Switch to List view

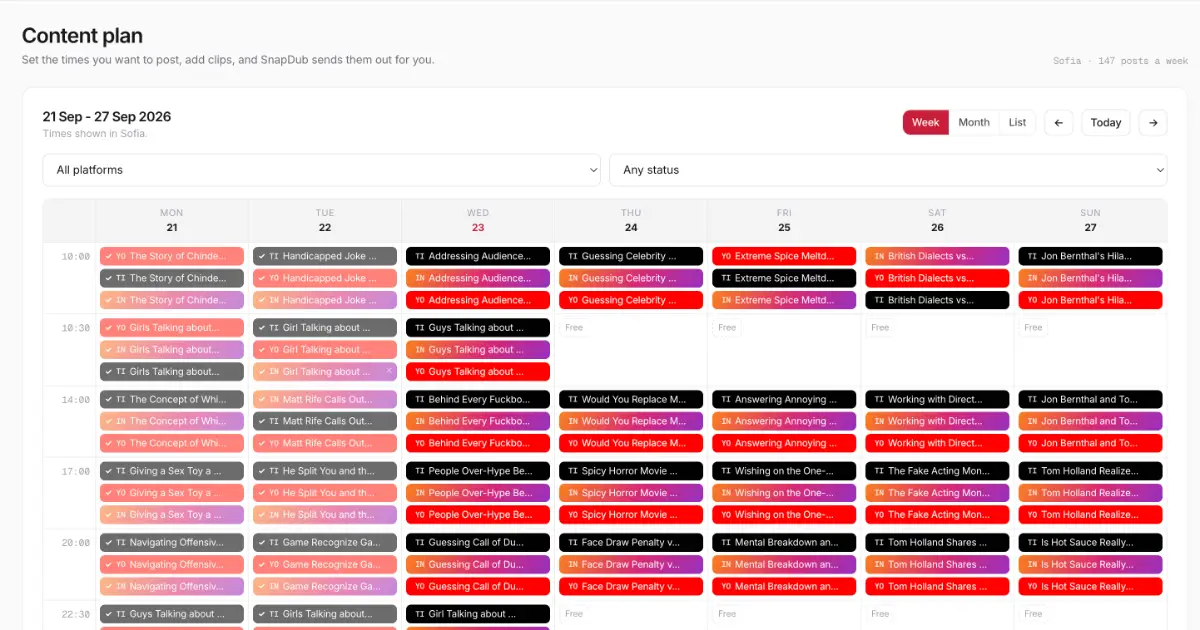1017,123
